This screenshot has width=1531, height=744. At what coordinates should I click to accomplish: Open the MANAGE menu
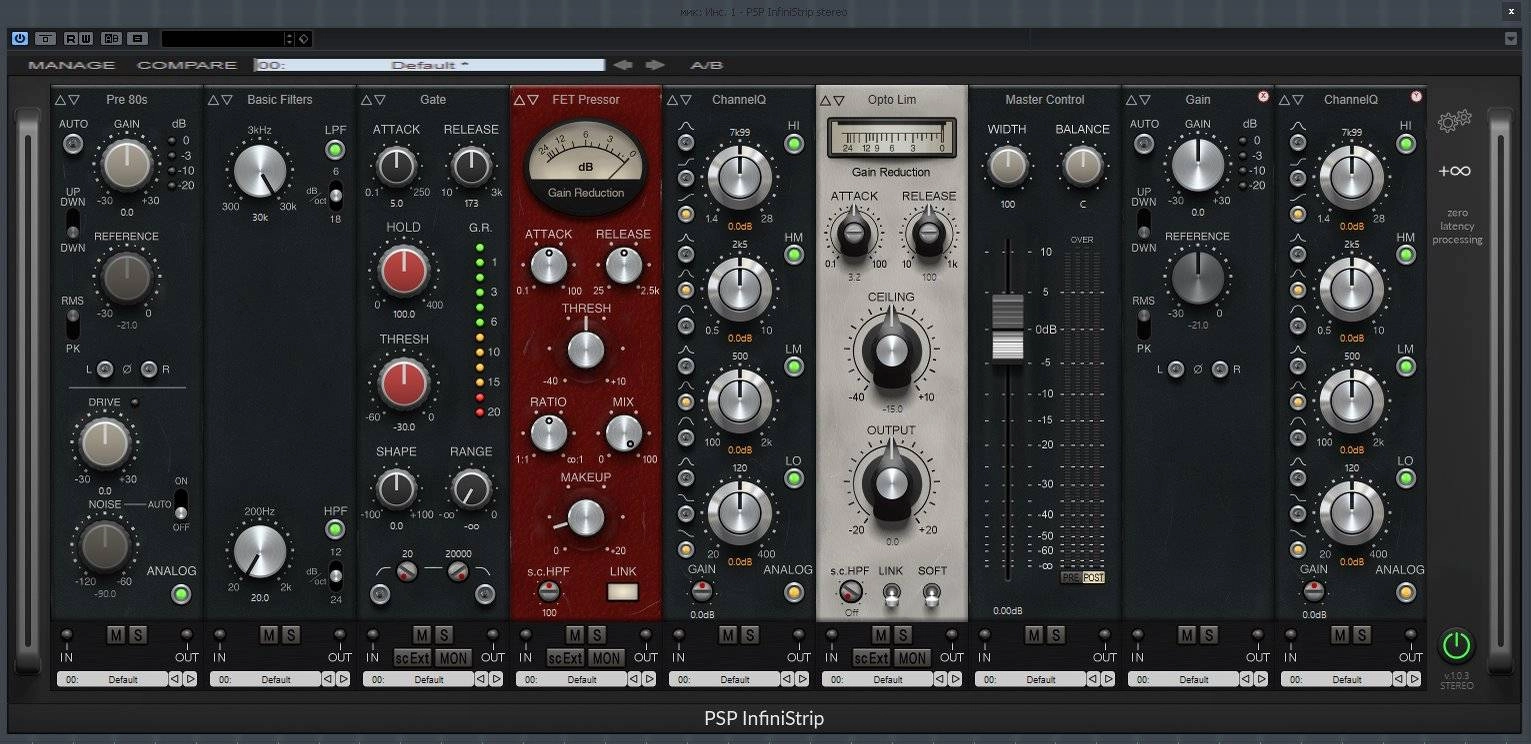(72, 65)
